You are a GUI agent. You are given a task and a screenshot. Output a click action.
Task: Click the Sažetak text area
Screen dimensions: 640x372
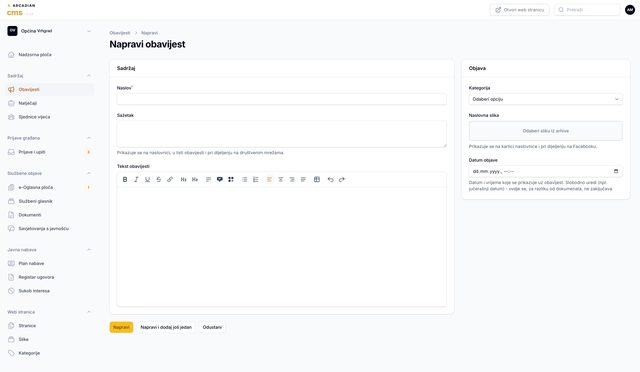click(x=282, y=134)
